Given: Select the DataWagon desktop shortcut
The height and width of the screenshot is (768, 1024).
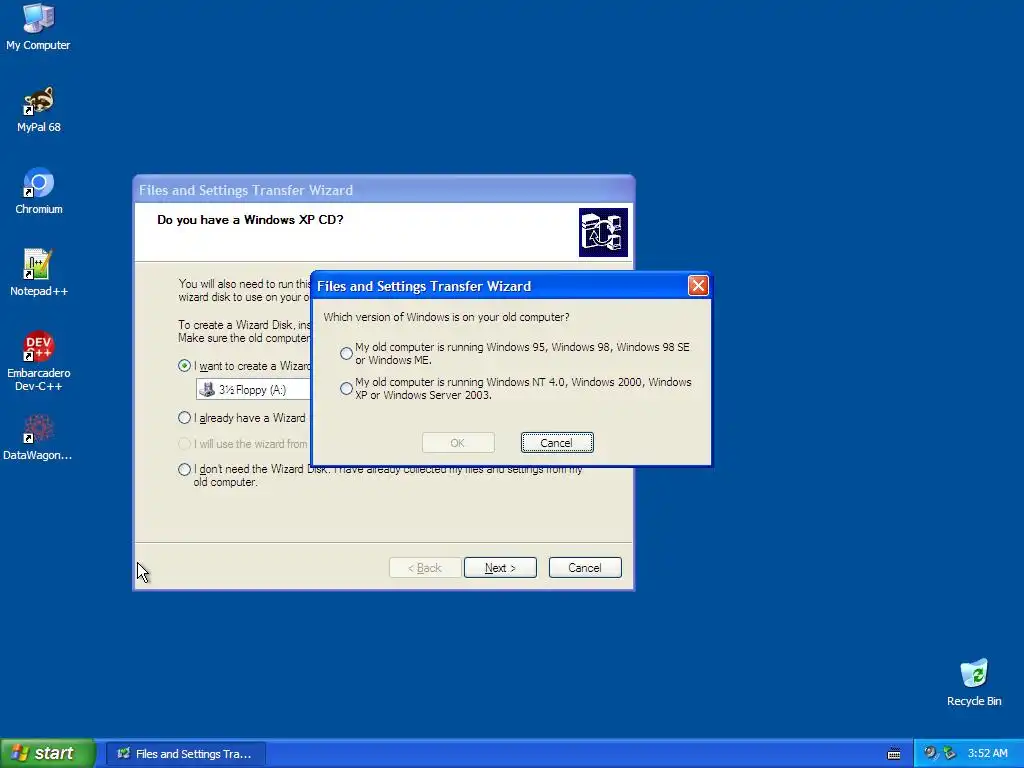Looking at the screenshot, I should coord(38,437).
